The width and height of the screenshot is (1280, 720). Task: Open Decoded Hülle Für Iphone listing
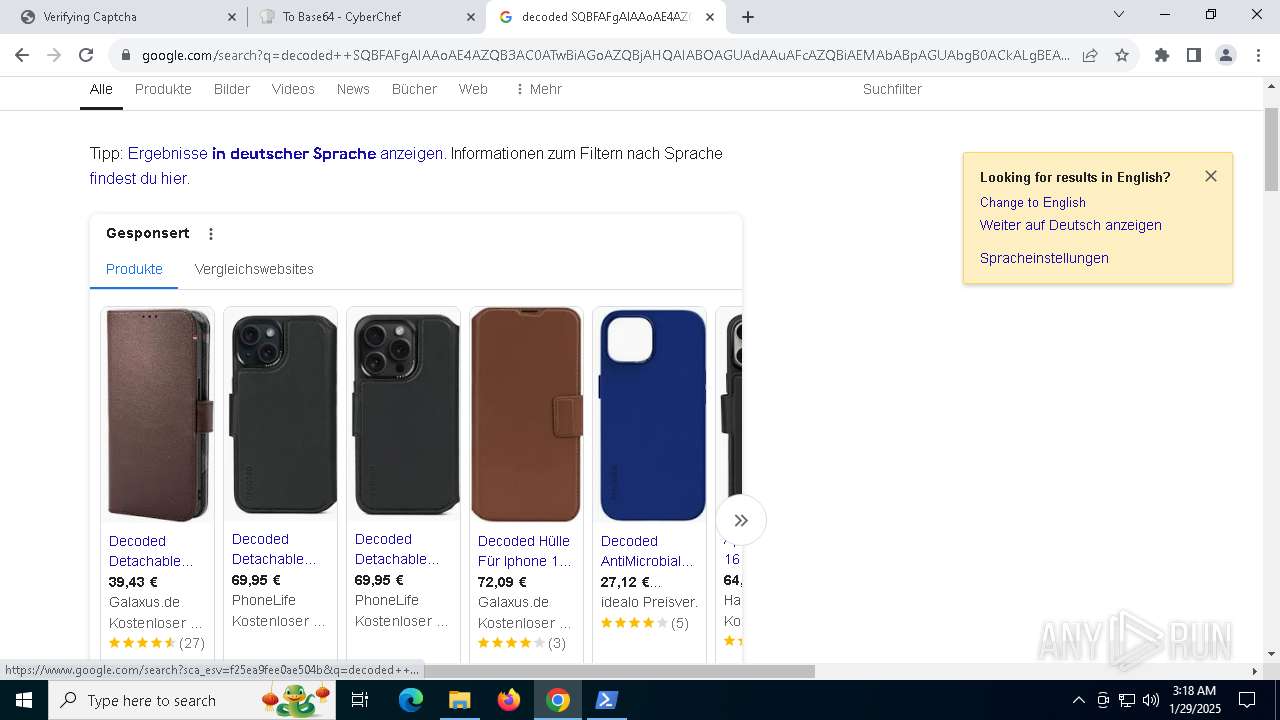pos(525,551)
